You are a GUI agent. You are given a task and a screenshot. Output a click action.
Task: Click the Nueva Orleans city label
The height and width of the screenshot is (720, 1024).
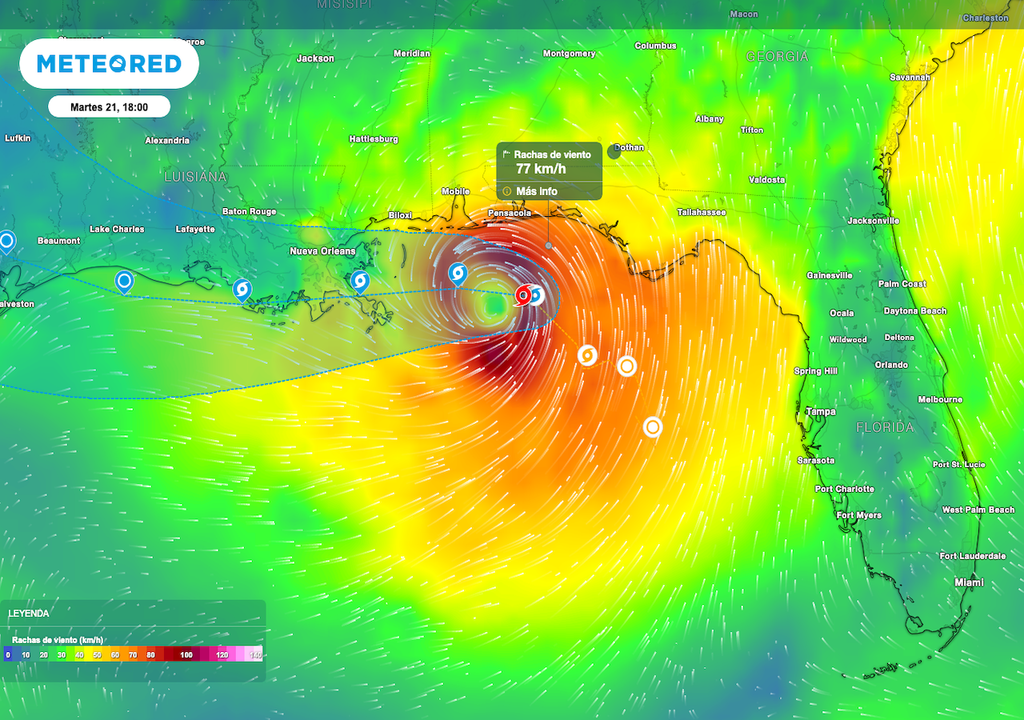tap(323, 251)
